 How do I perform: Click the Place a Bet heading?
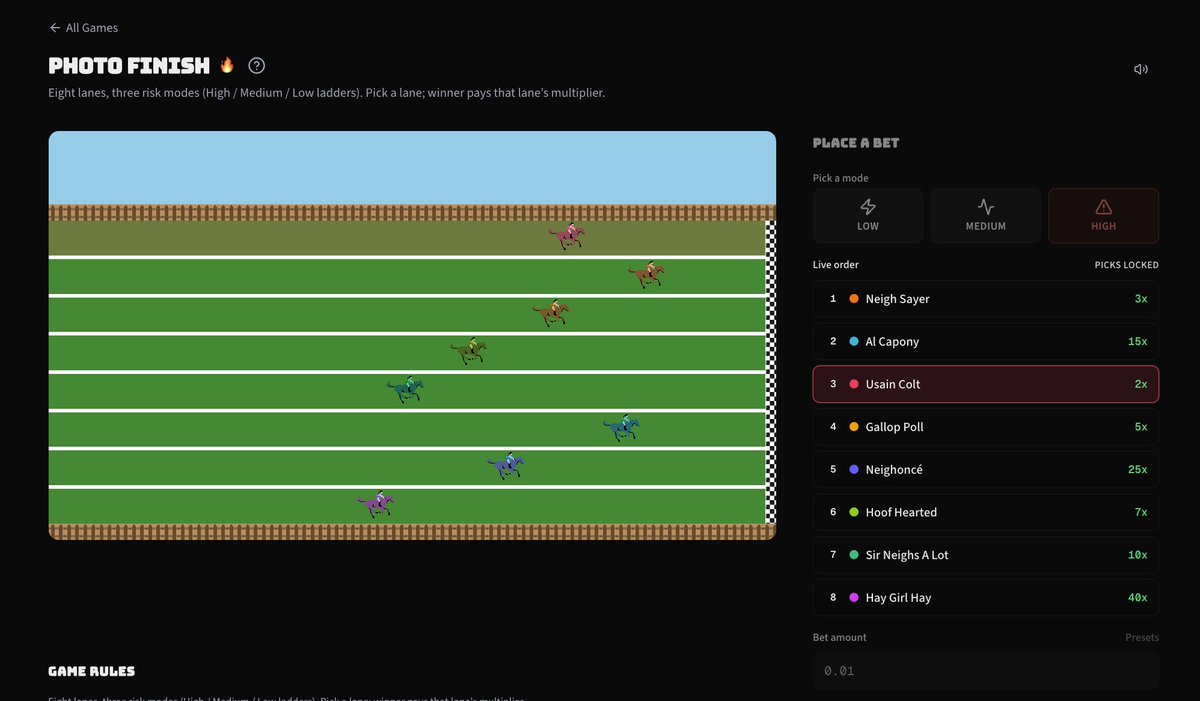[856, 143]
